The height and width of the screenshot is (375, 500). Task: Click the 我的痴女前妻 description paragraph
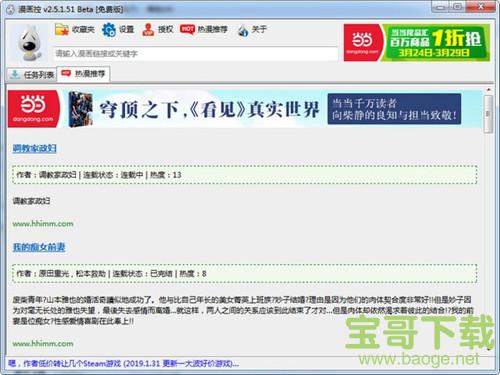coord(243,310)
